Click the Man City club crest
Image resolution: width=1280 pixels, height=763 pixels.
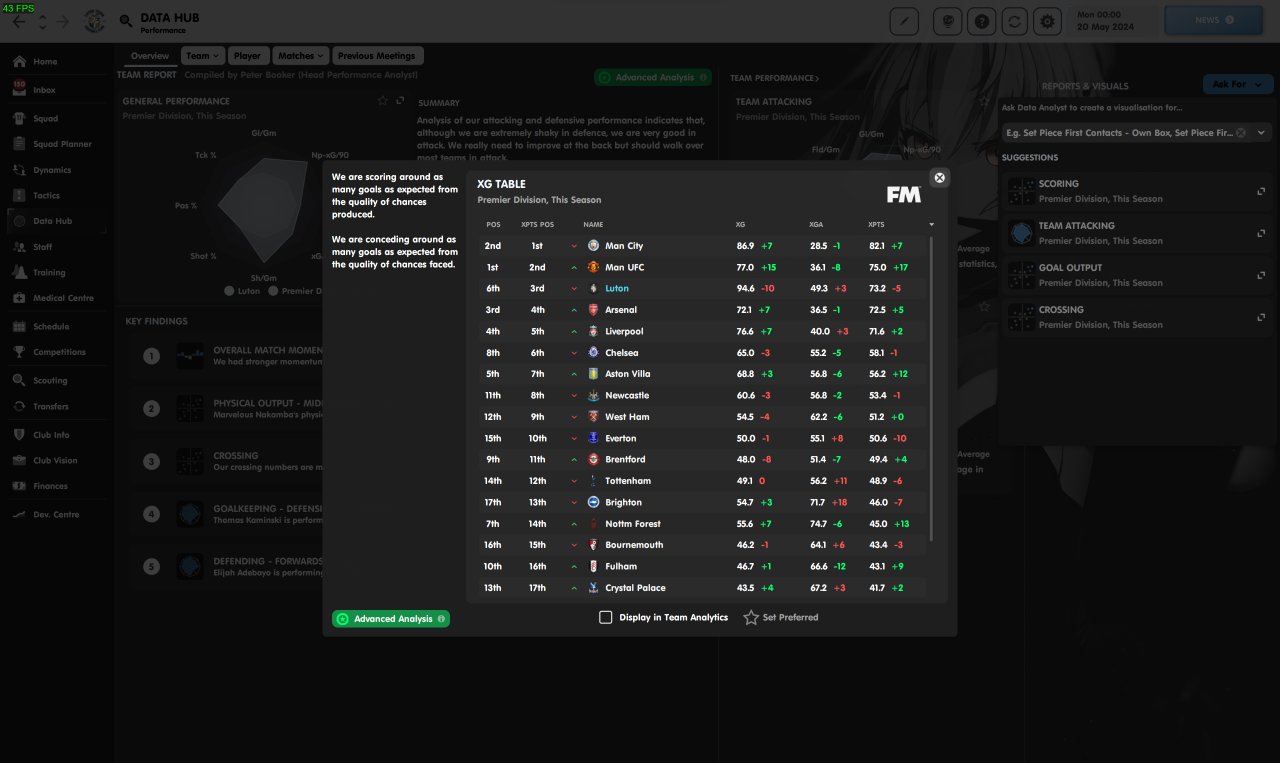coord(594,246)
